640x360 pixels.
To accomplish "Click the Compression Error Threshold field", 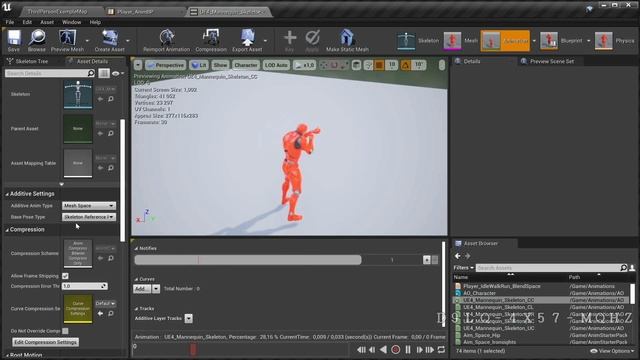I will click(84, 286).
